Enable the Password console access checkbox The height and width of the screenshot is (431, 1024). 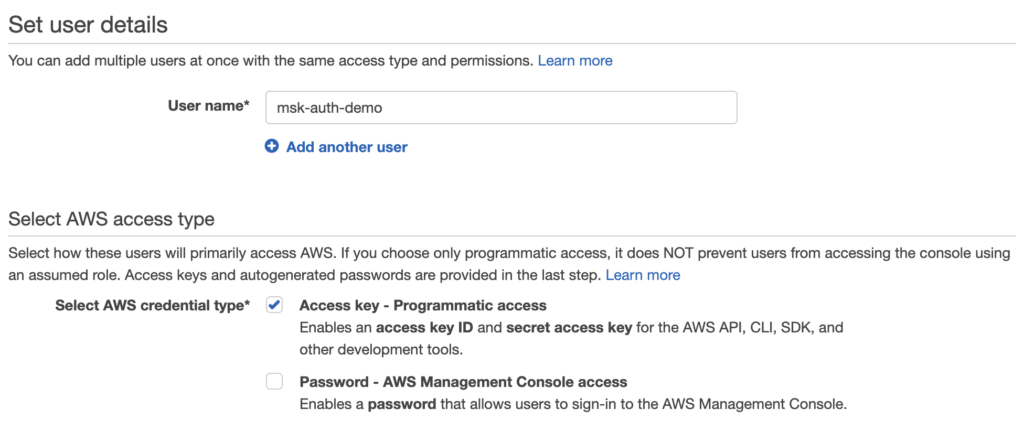click(x=274, y=381)
